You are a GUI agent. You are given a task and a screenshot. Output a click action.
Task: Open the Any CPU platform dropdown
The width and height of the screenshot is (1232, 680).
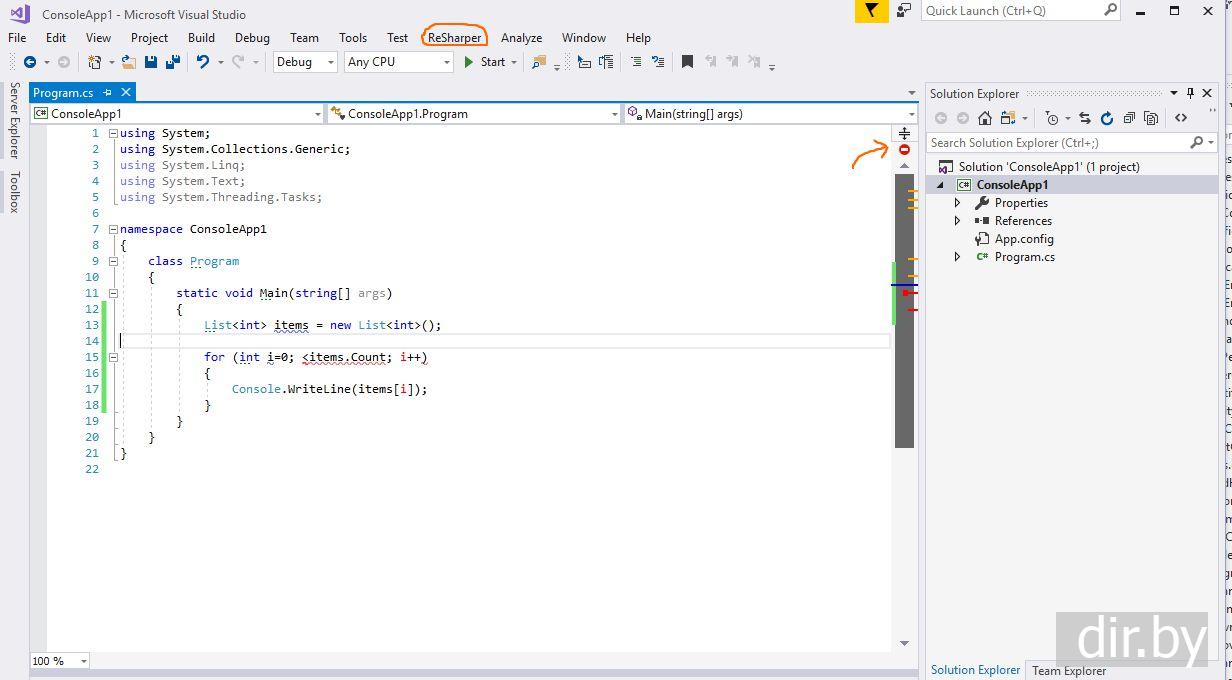398,62
